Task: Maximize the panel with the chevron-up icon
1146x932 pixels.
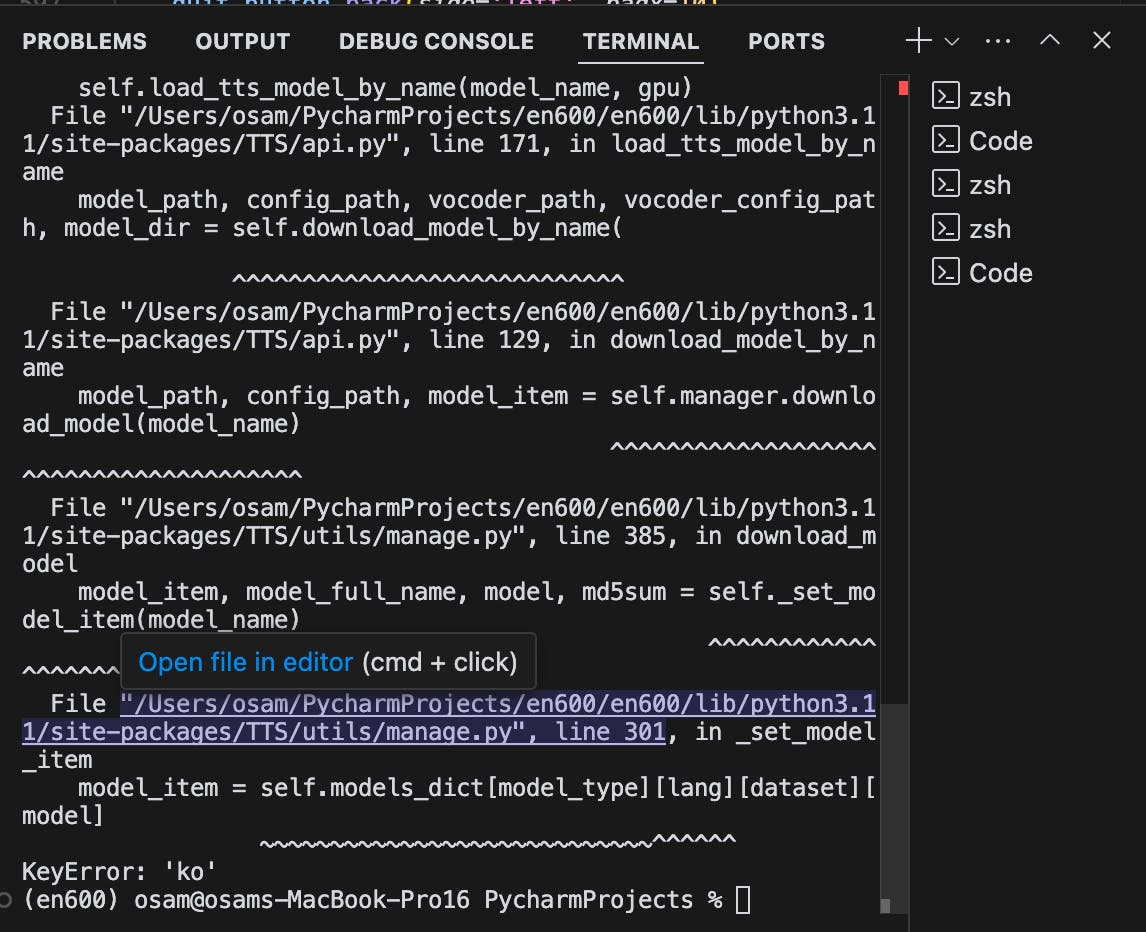Action: coord(1050,40)
